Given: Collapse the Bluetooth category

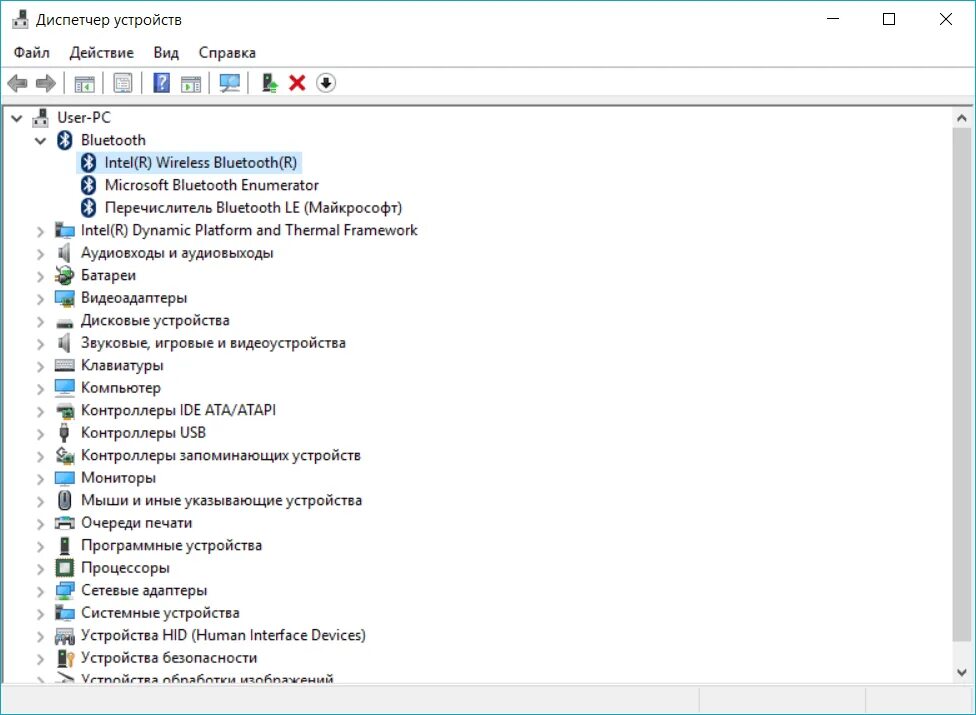Looking at the screenshot, I should (40, 141).
